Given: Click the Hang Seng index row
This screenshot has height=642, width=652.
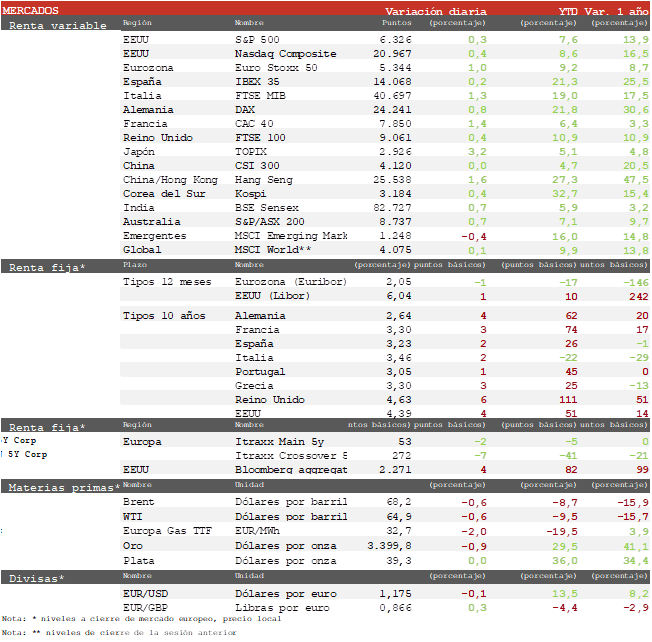Looking at the screenshot, I should coord(266,180).
